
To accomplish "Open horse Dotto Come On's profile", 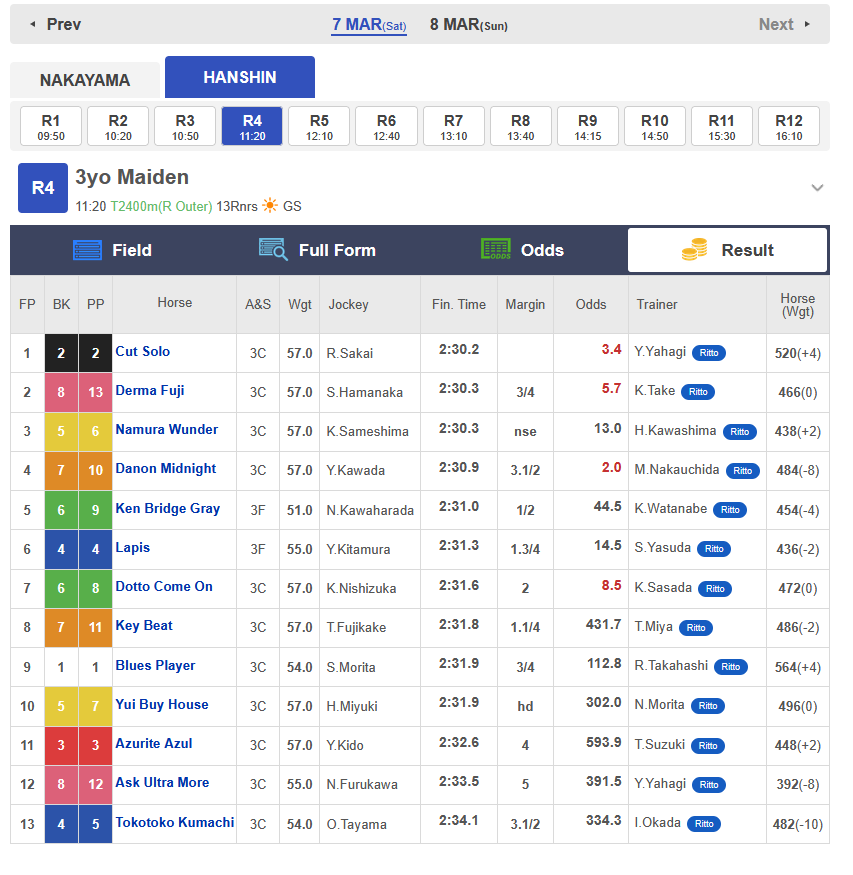I will pos(164,586).
